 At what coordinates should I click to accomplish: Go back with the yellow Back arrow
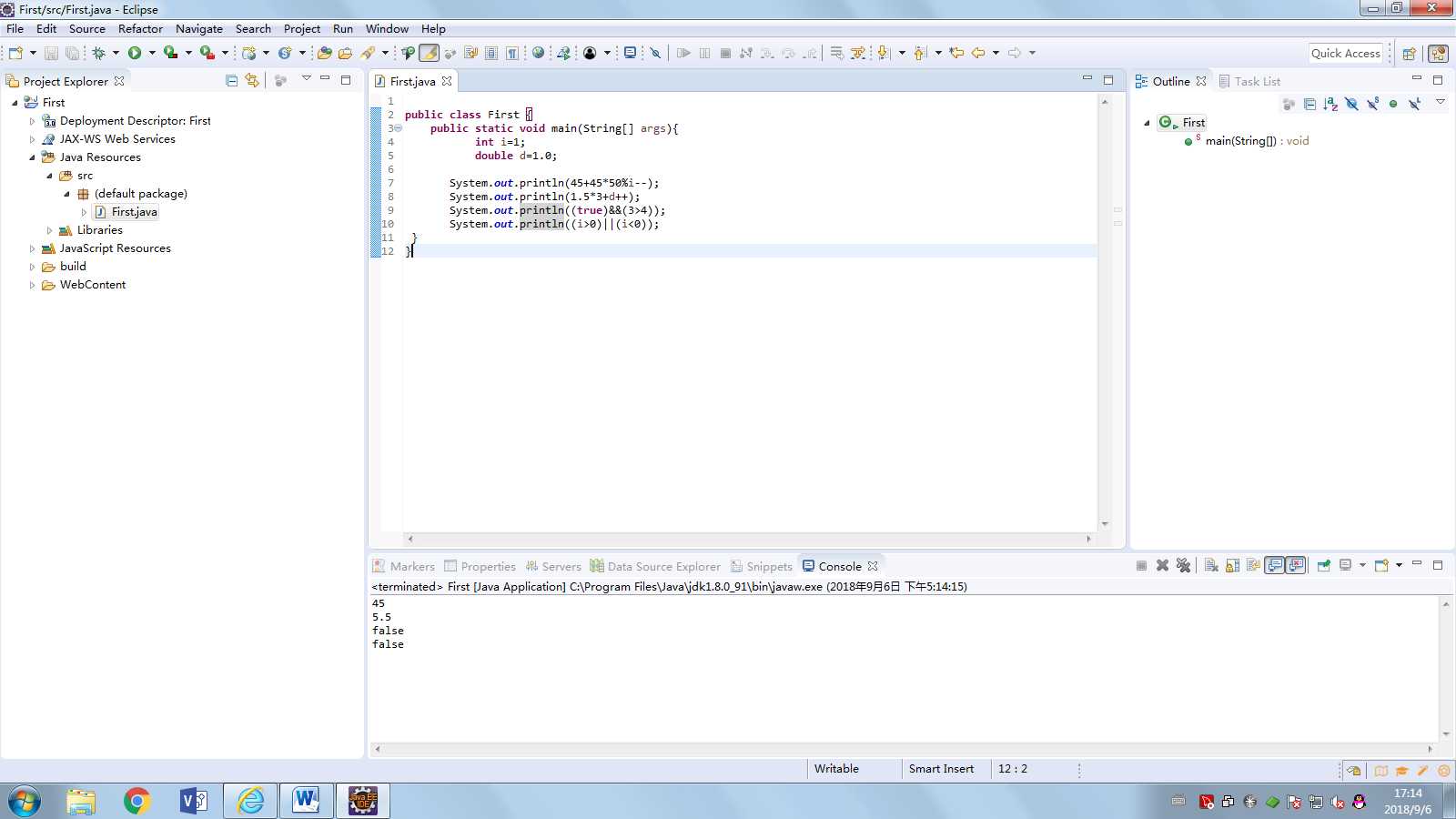pos(978,53)
